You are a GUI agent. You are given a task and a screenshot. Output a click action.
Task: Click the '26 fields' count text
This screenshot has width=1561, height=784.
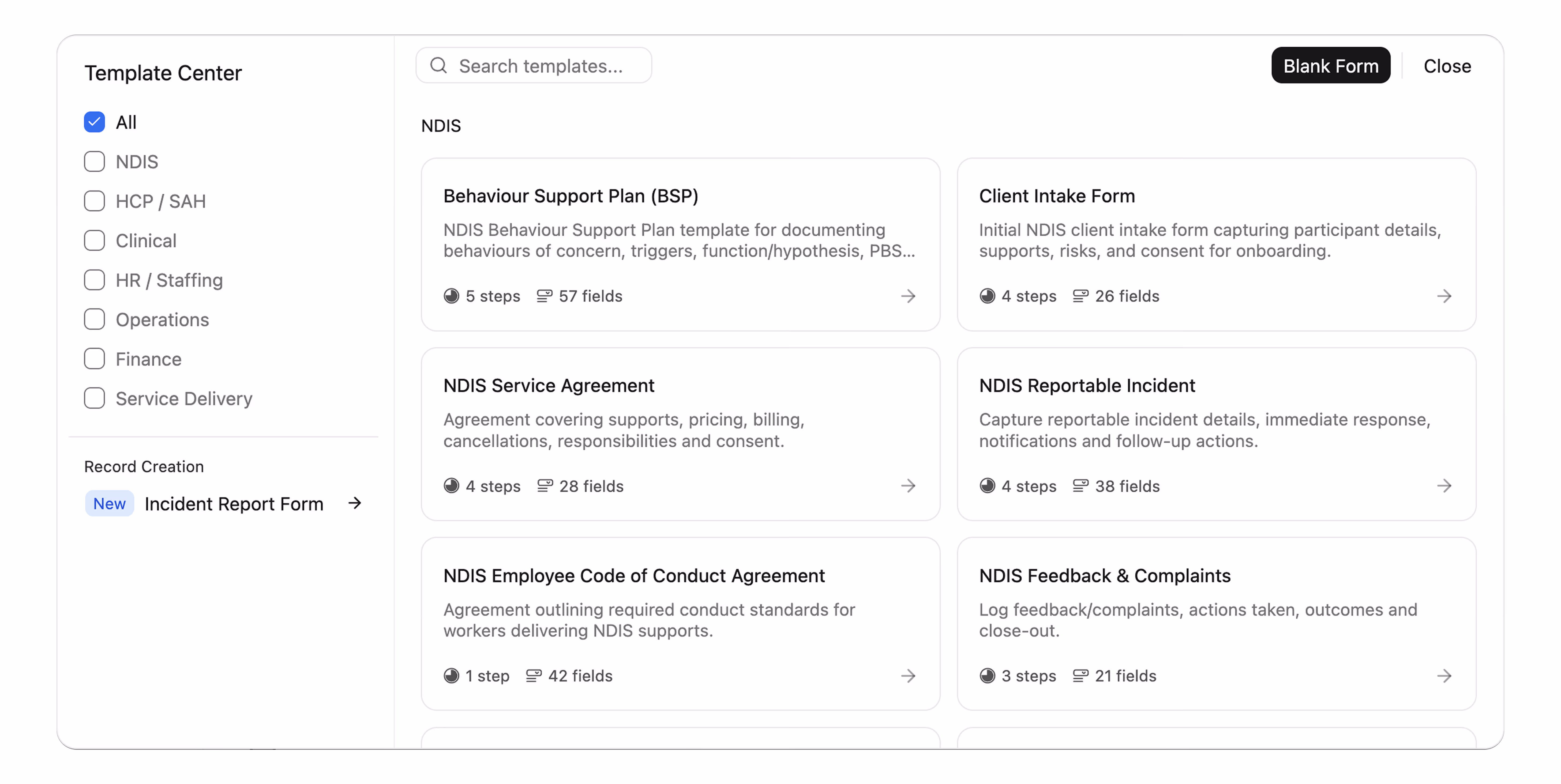[1127, 296]
